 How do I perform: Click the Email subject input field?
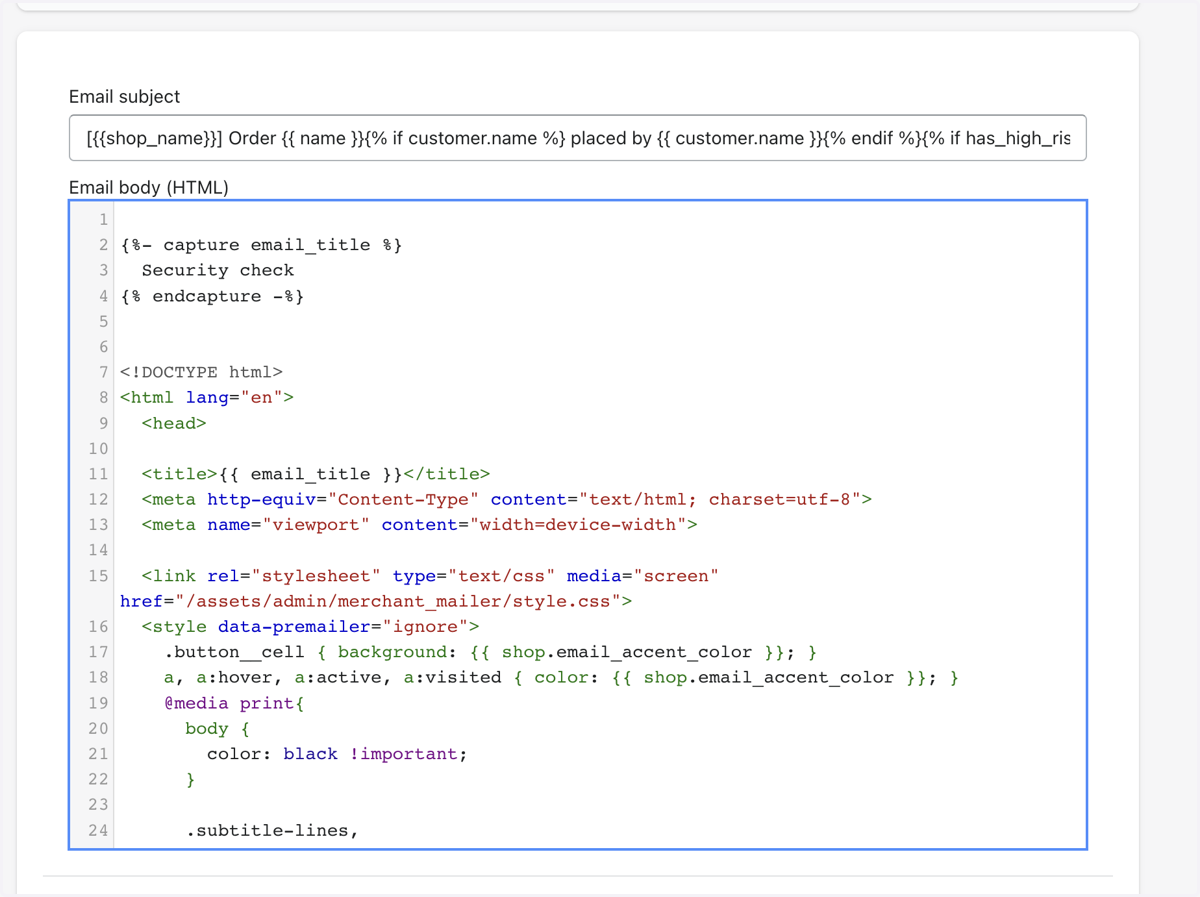click(578, 138)
